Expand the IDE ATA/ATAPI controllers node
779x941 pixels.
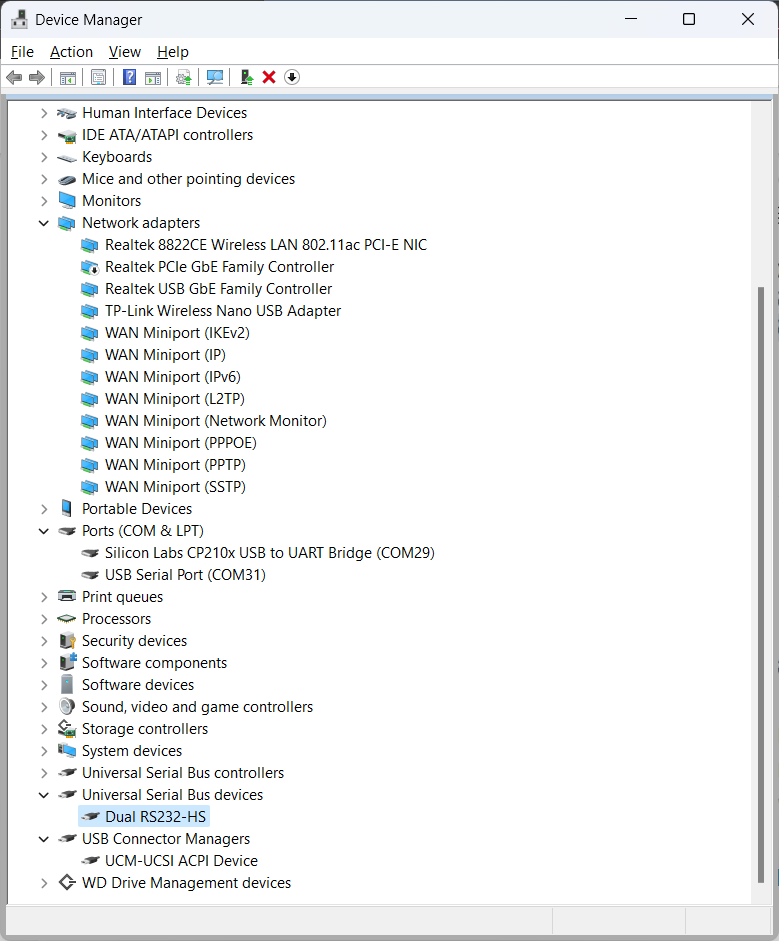(x=44, y=135)
